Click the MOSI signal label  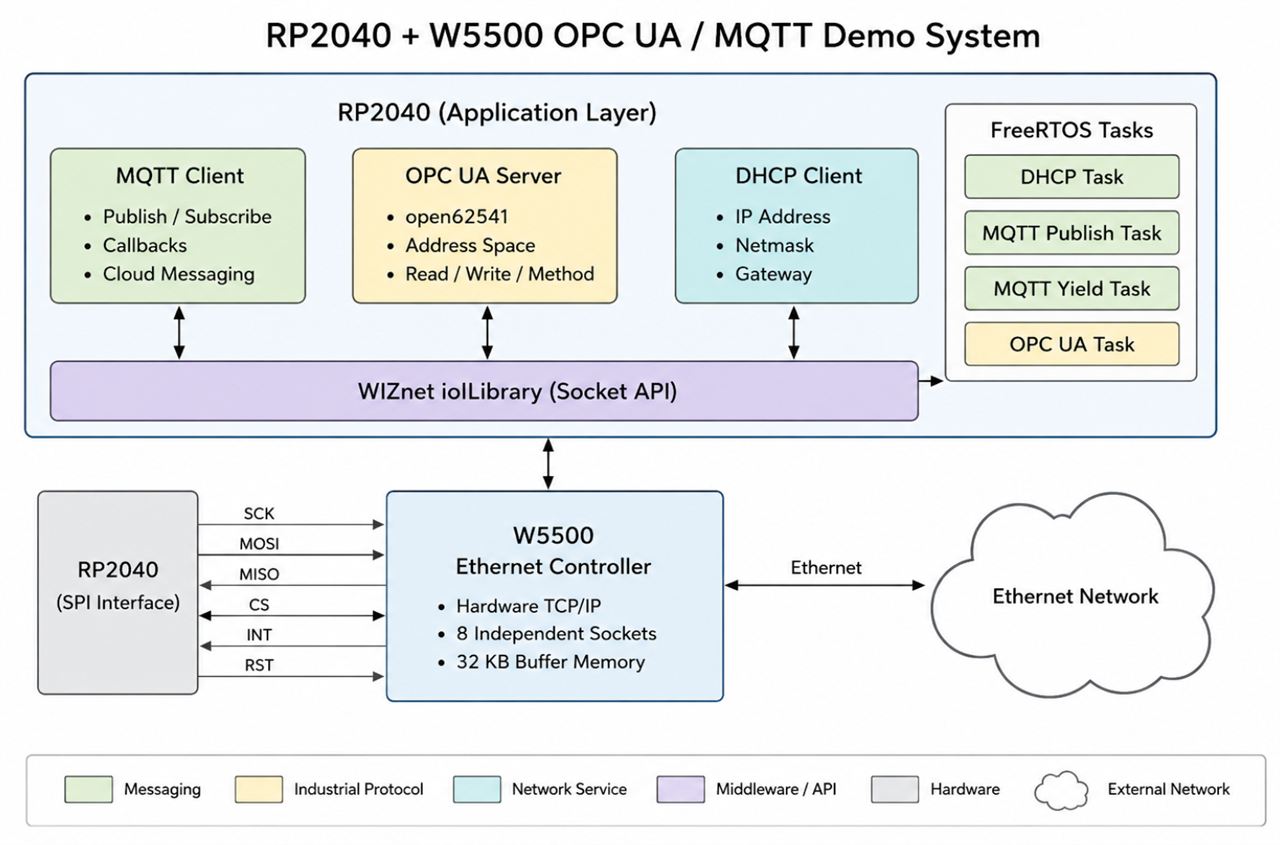coord(259,544)
